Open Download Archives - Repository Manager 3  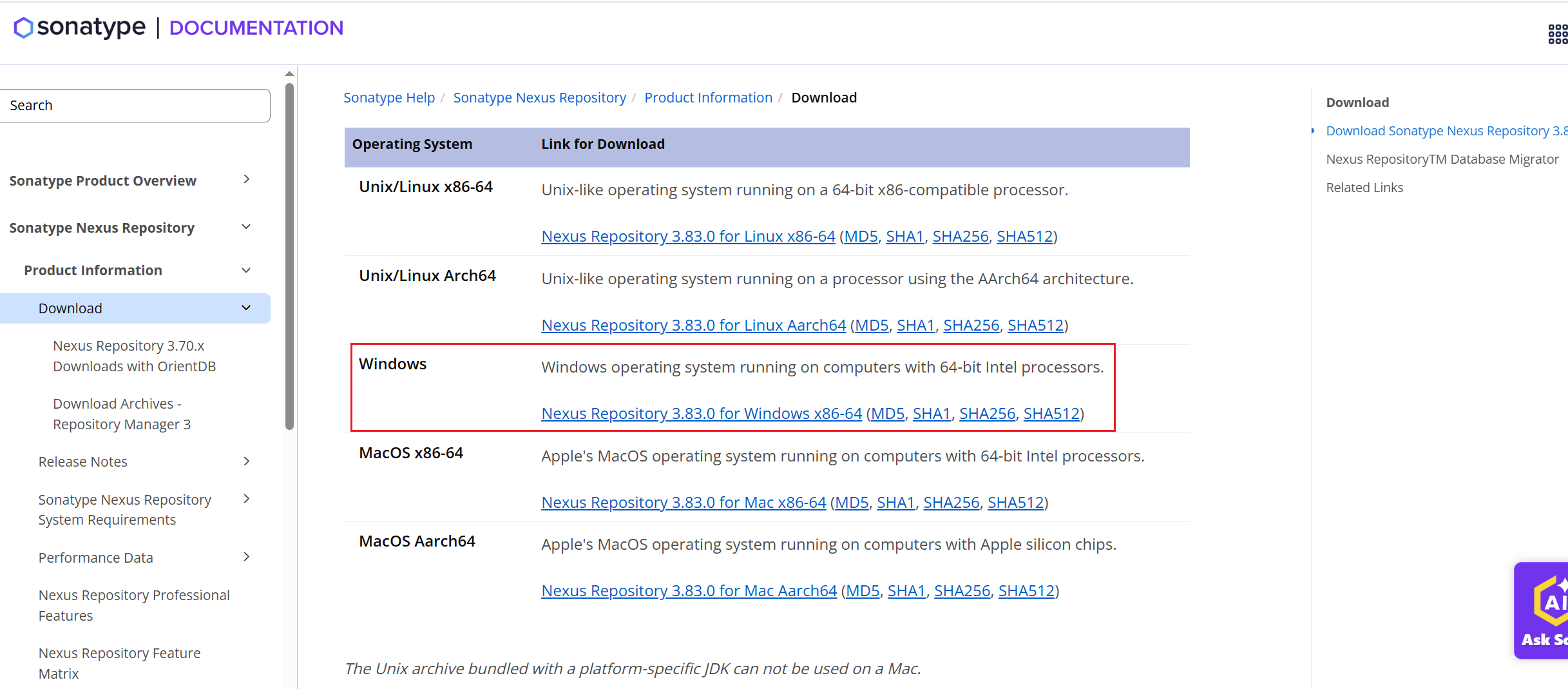[x=122, y=414]
